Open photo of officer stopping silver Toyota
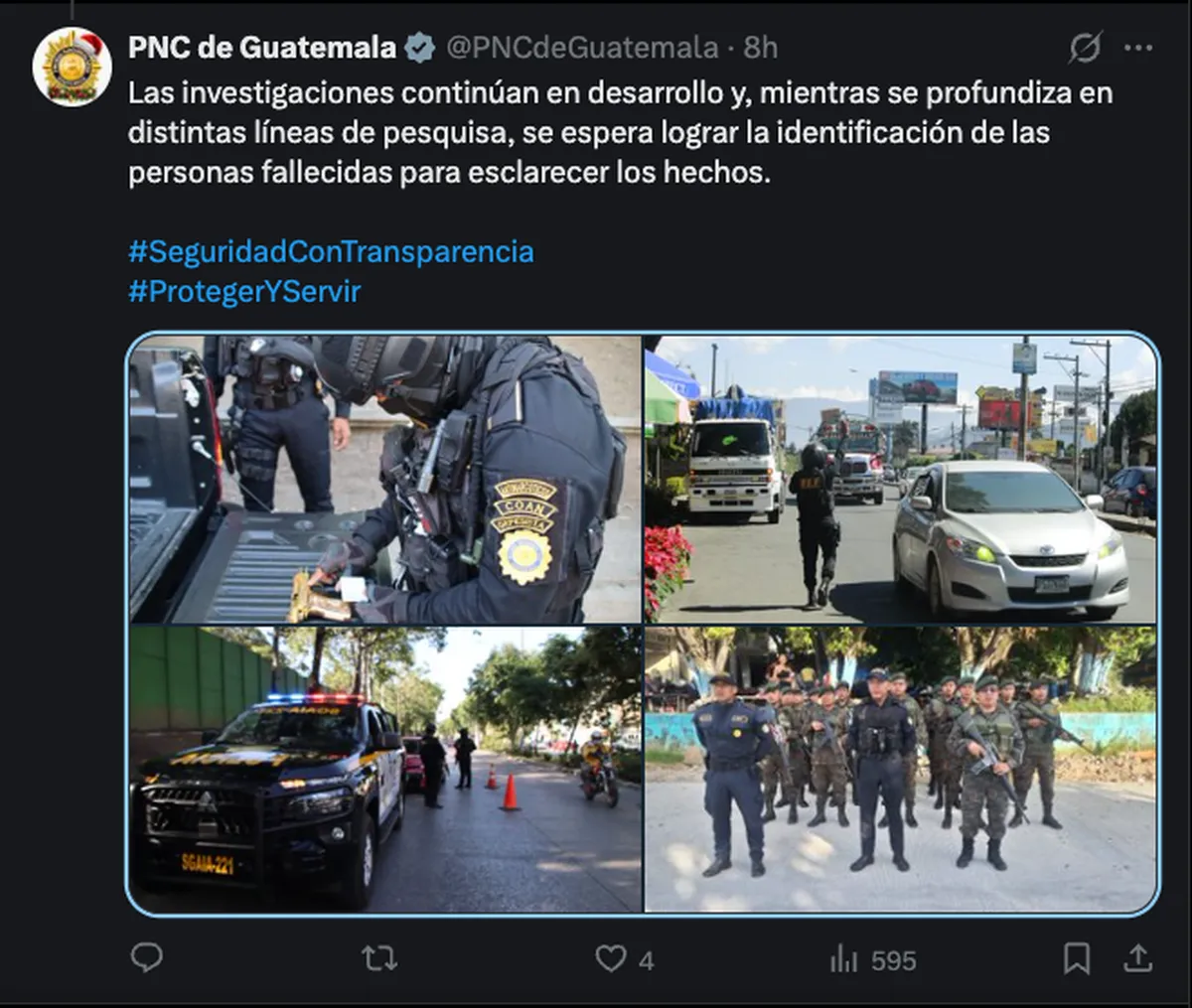Screen dimensions: 1192x1008 click(x=901, y=479)
